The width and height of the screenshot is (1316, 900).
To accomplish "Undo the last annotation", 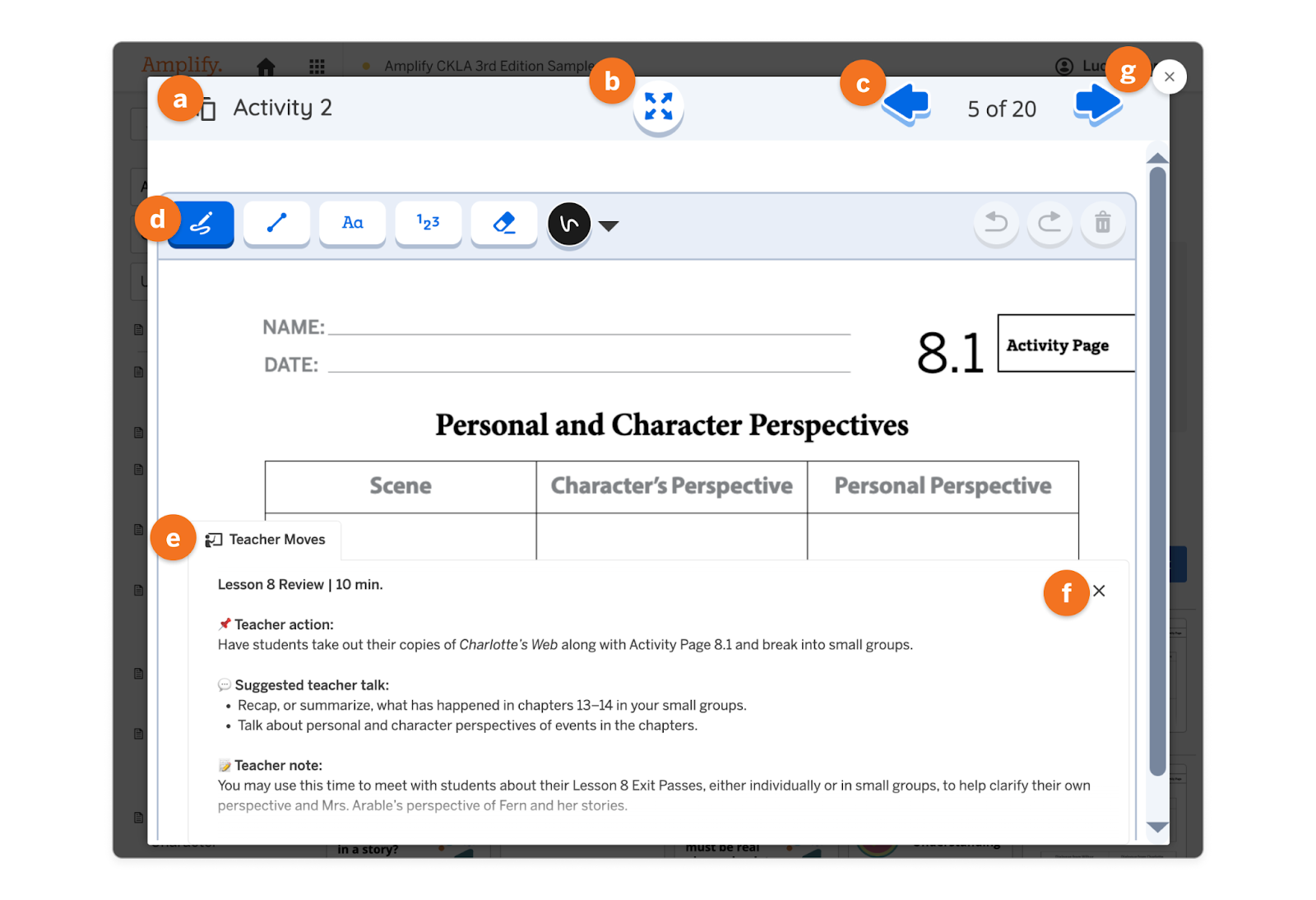I will click(x=996, y=223).
